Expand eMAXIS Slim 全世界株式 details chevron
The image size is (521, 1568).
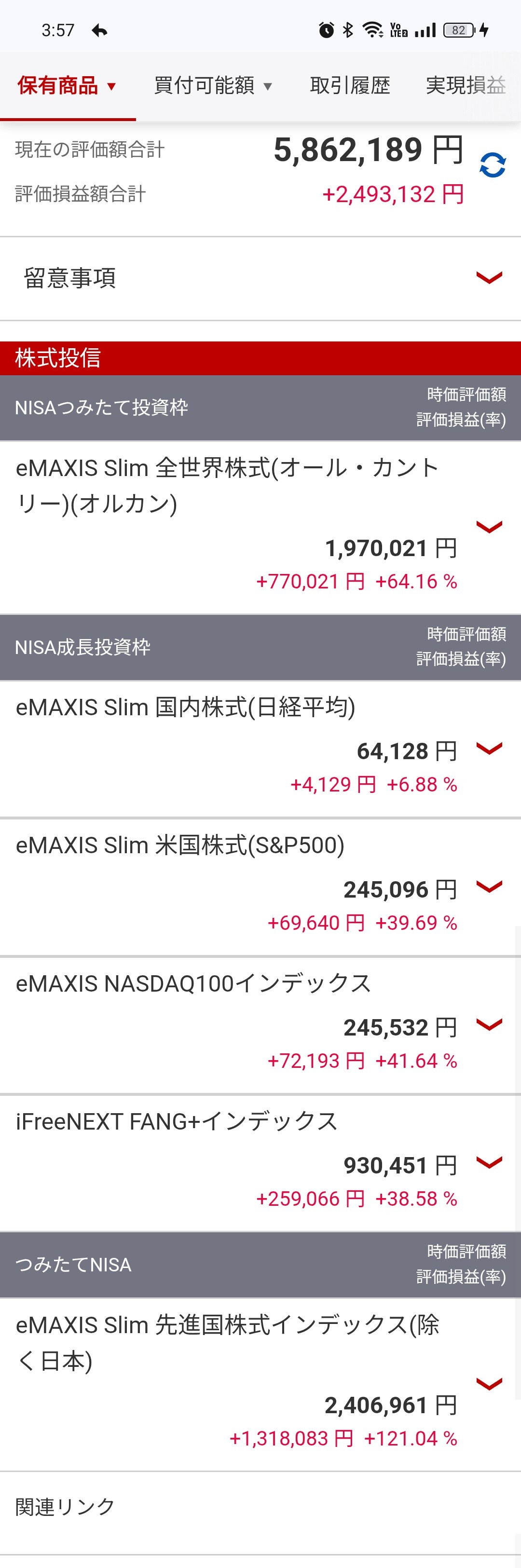(489, 527)
